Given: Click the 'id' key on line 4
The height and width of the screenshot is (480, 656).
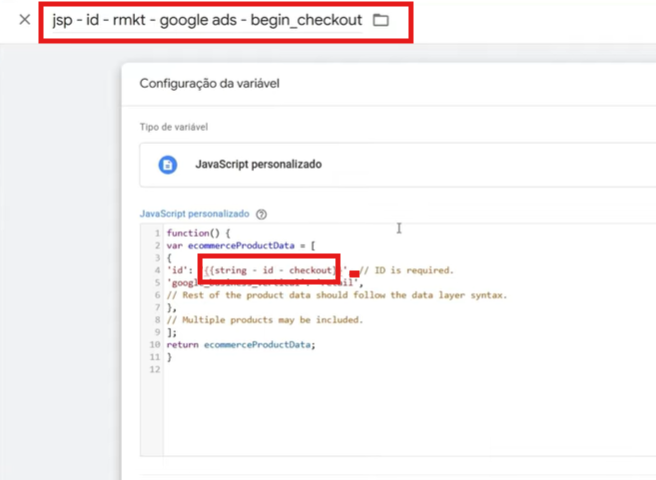Looking at the screenshot, I should (177, 270).
